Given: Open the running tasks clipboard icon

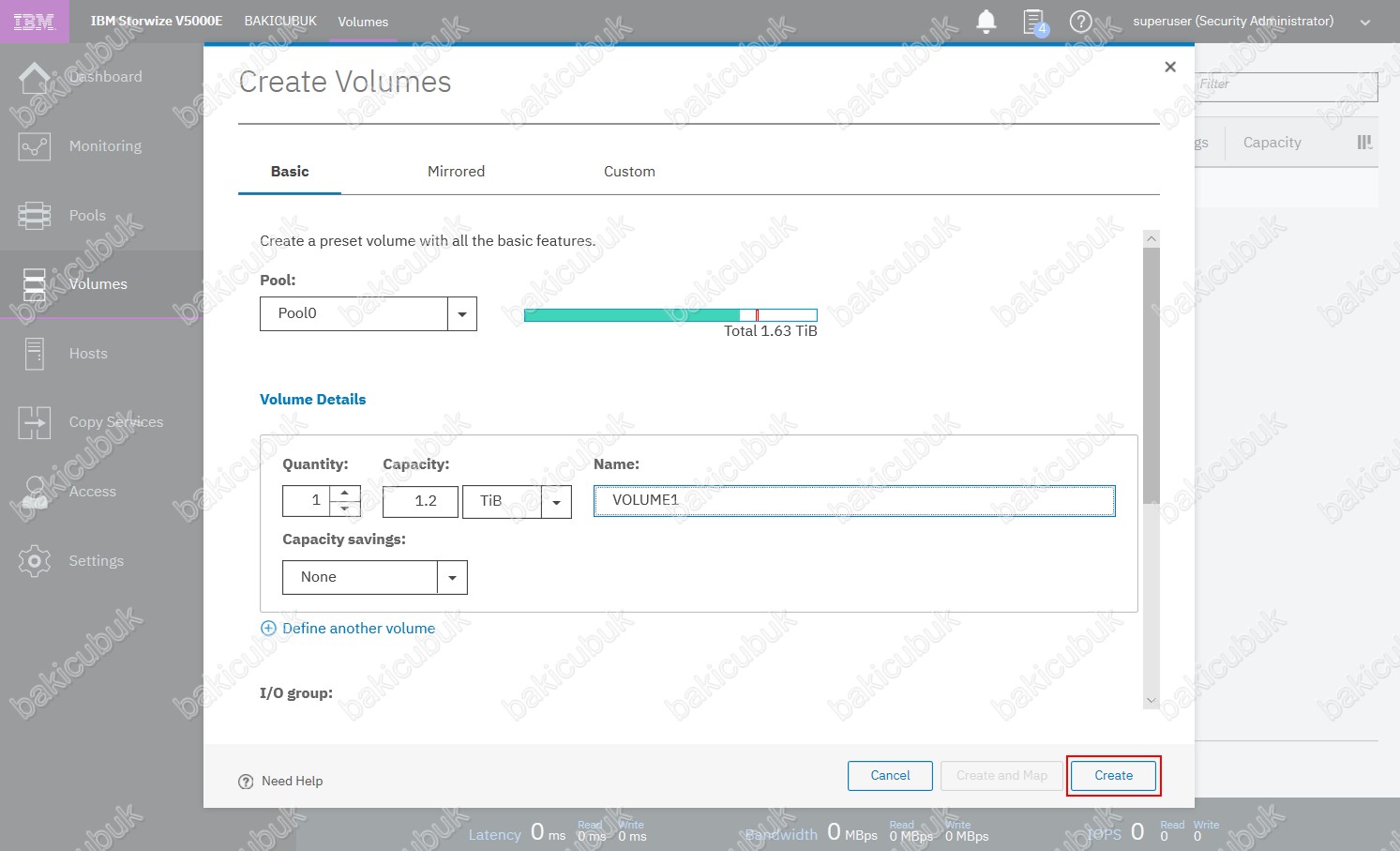Looking at the screenshot, I should coord(1034,22).
